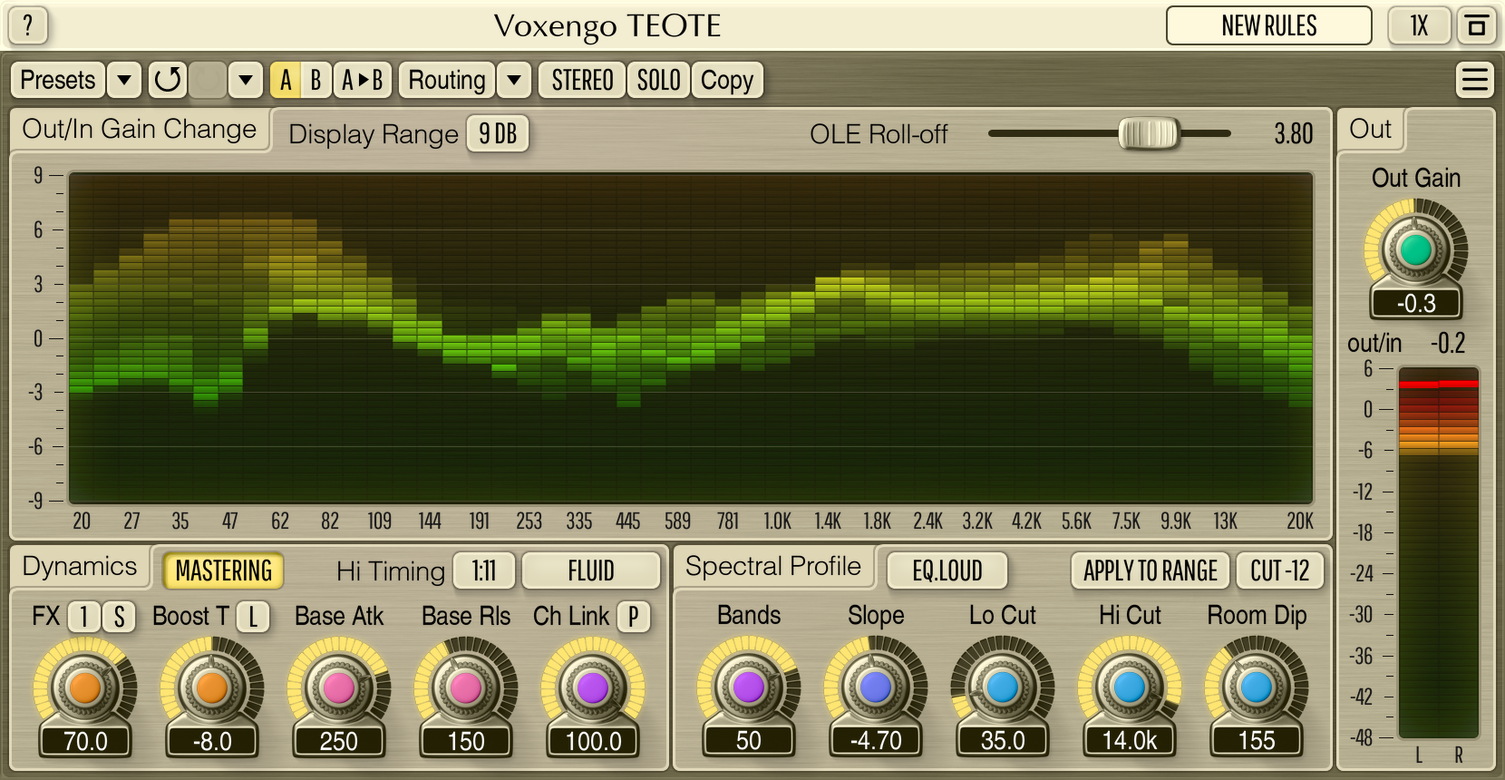The width and height of the screenshot is (1505, 780).
Task: Toggle the FX 1 button
Action: tap(84, 617)
